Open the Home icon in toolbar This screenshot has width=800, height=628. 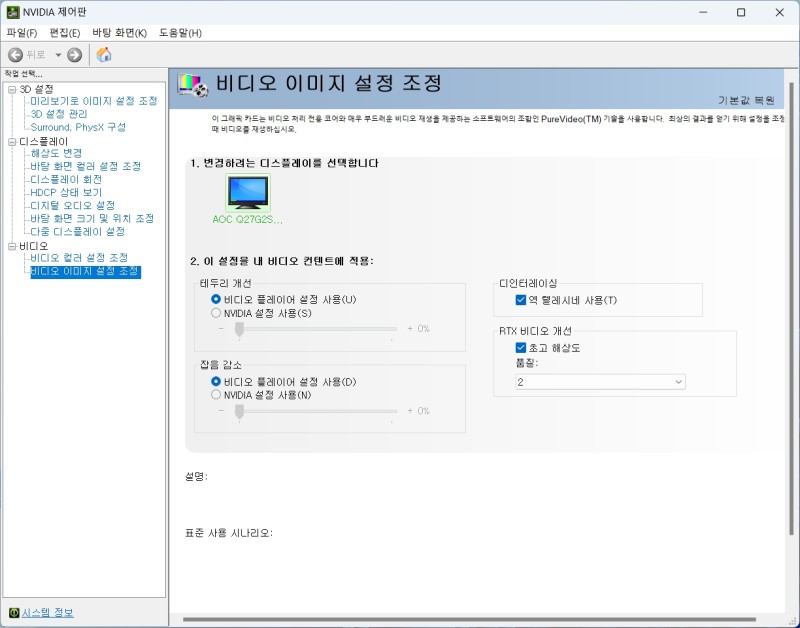click(x=104, y=55)
